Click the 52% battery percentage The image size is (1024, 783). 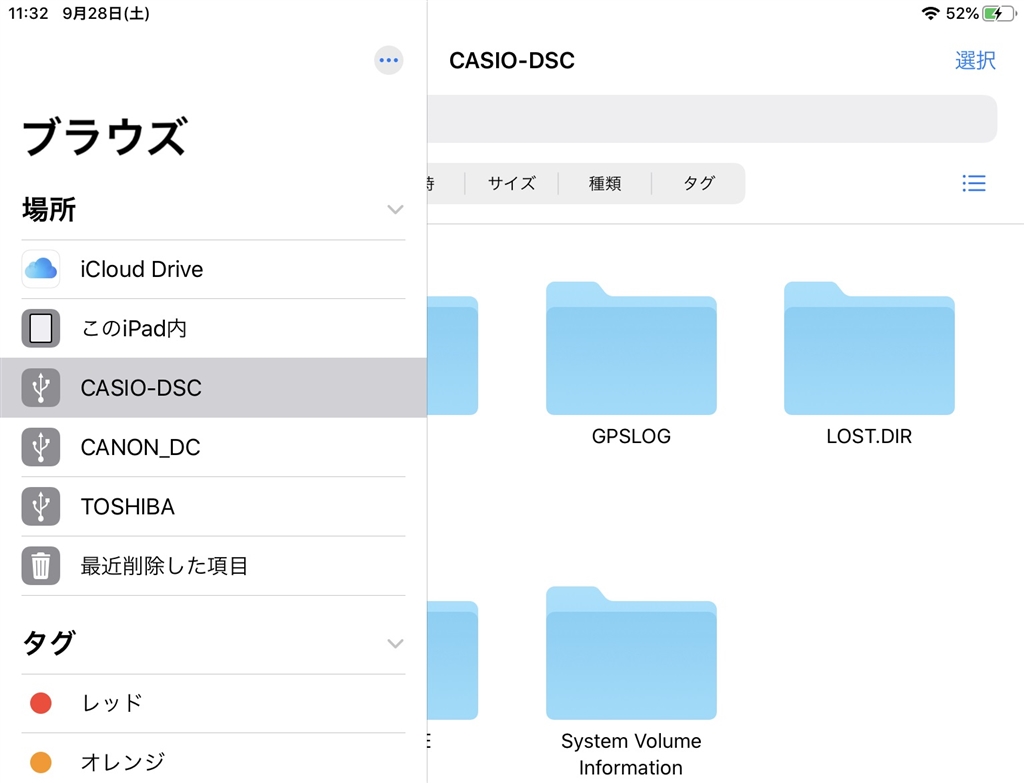(962, 13)
